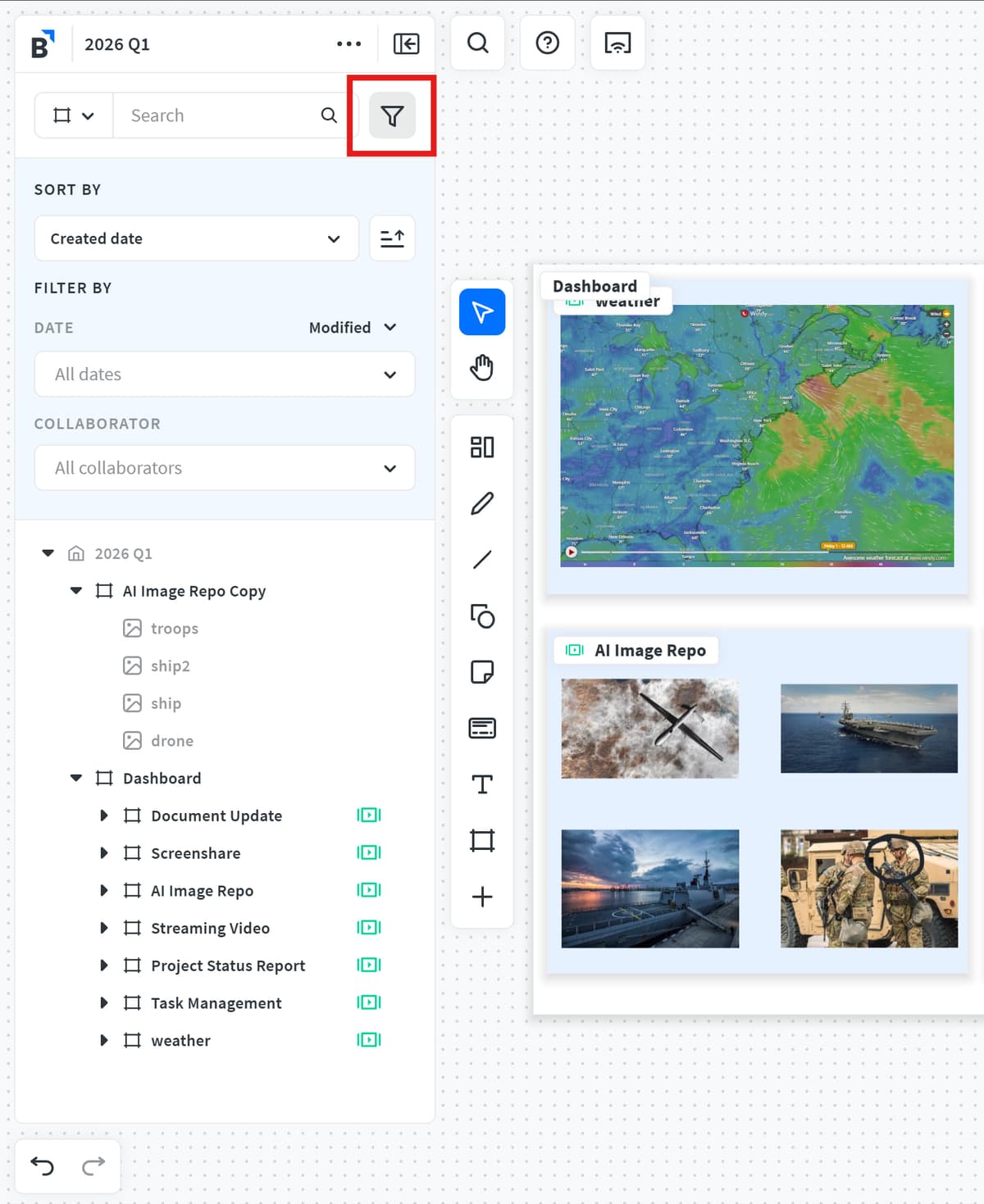Click presentation icon beside Streaming Video
Viewport: 984px width, 1204px height.
click(x=369, y=928)
